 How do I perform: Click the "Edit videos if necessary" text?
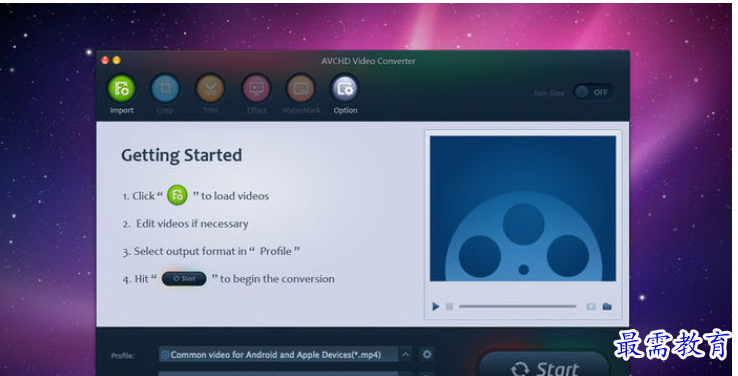(x=192, y=224)
